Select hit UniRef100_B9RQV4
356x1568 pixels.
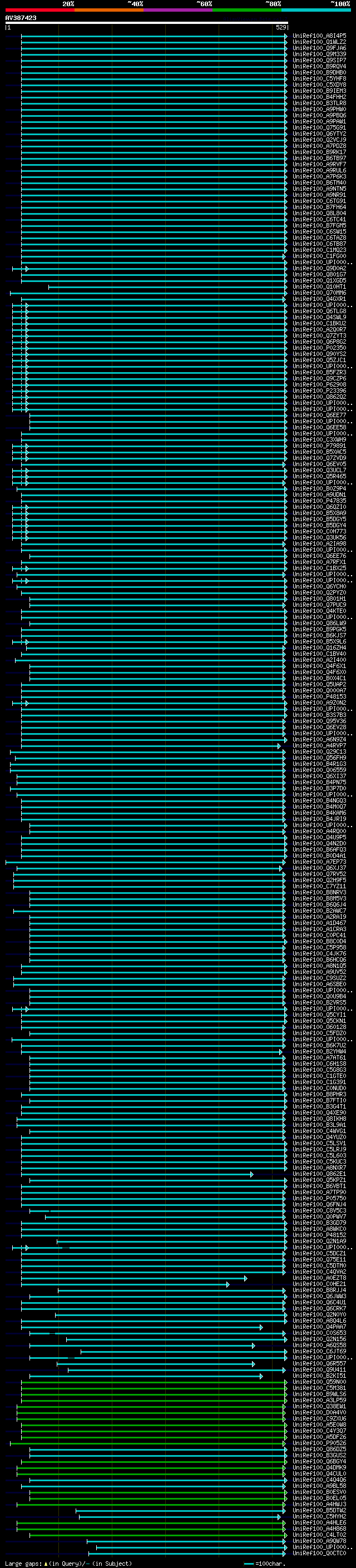tap(319, 66)
